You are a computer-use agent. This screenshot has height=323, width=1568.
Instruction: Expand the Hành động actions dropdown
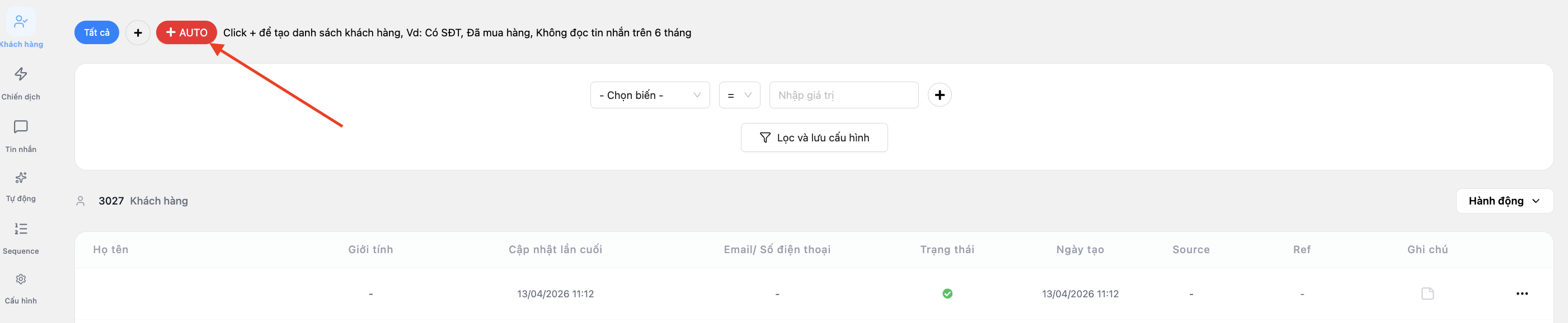tap(1504, 201)
